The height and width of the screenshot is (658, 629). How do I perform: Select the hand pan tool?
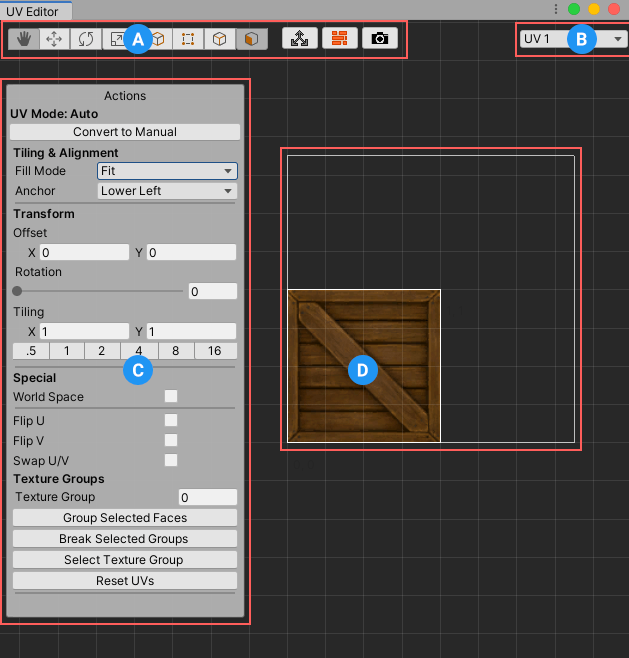22,39
